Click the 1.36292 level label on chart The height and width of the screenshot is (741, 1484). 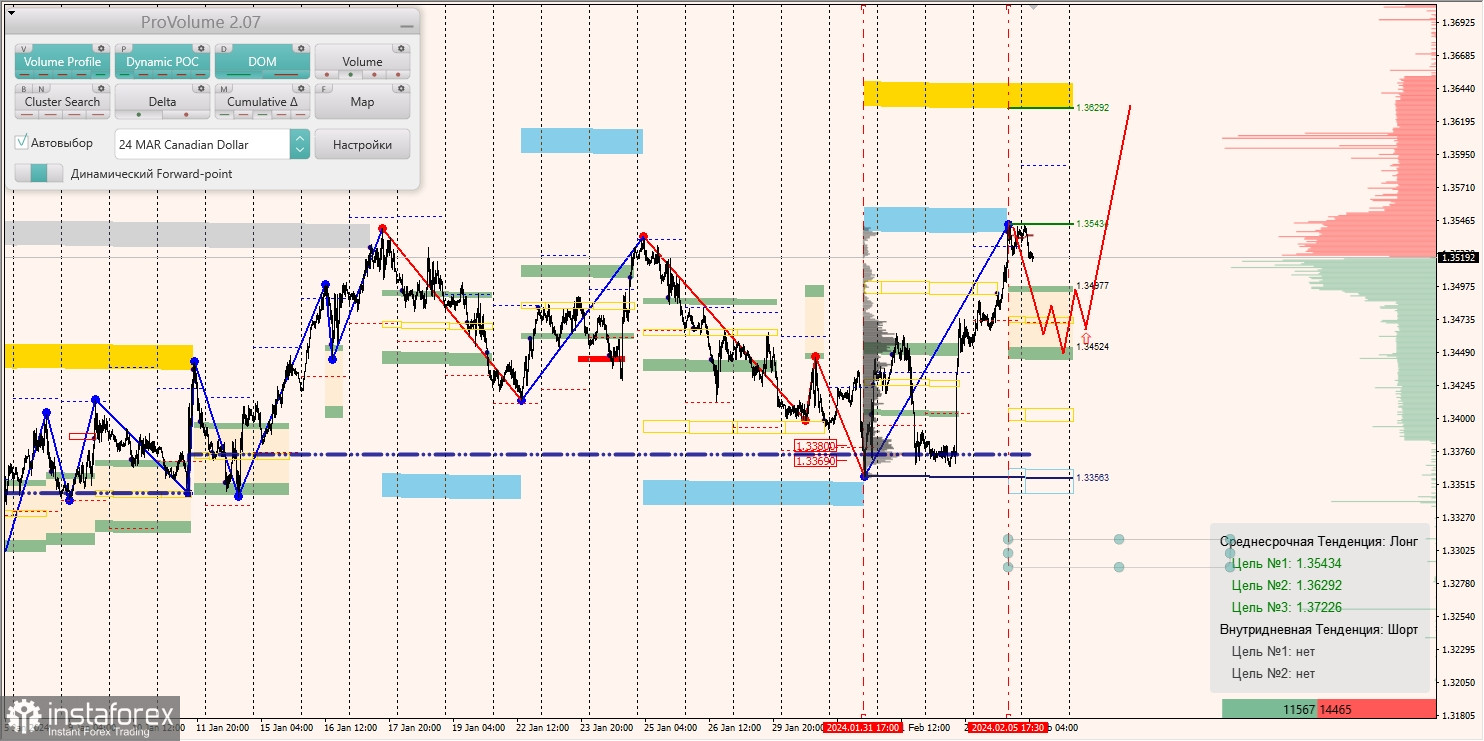point(1092,107)
